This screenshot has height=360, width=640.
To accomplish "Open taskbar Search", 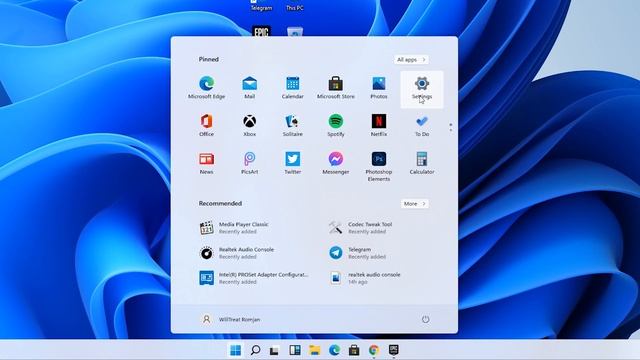I will 256,350.
